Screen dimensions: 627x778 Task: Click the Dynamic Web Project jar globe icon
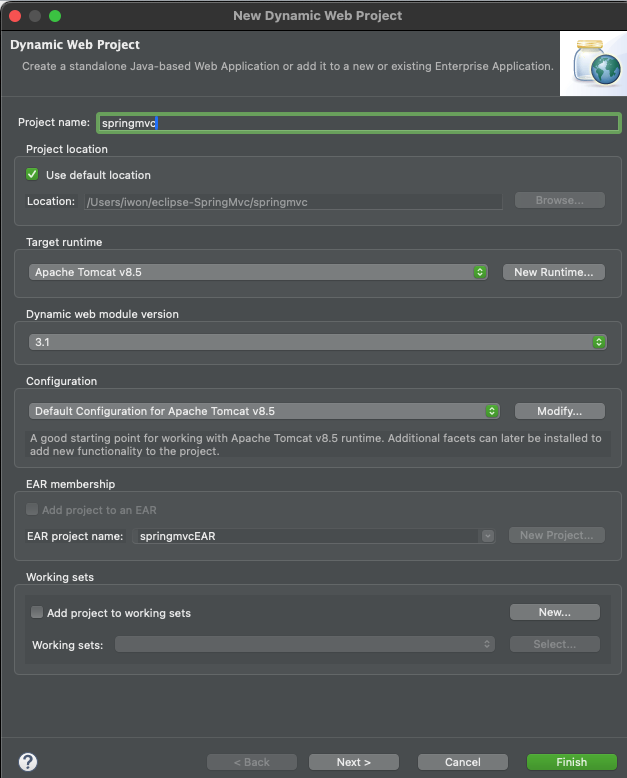click(596, 63)
